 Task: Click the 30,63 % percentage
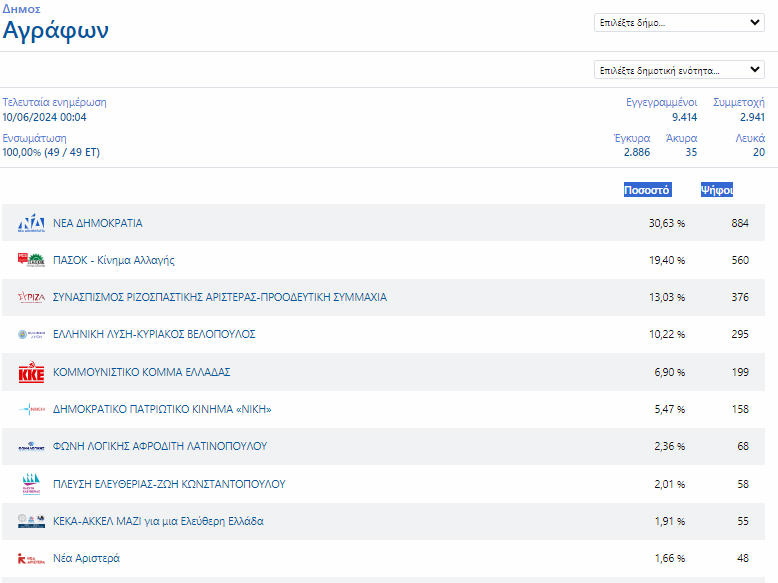click(x=667, y=223)
